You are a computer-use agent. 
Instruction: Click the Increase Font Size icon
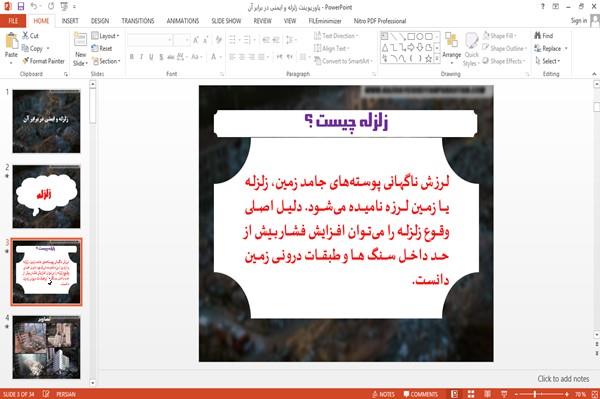[x=196, y=40]
